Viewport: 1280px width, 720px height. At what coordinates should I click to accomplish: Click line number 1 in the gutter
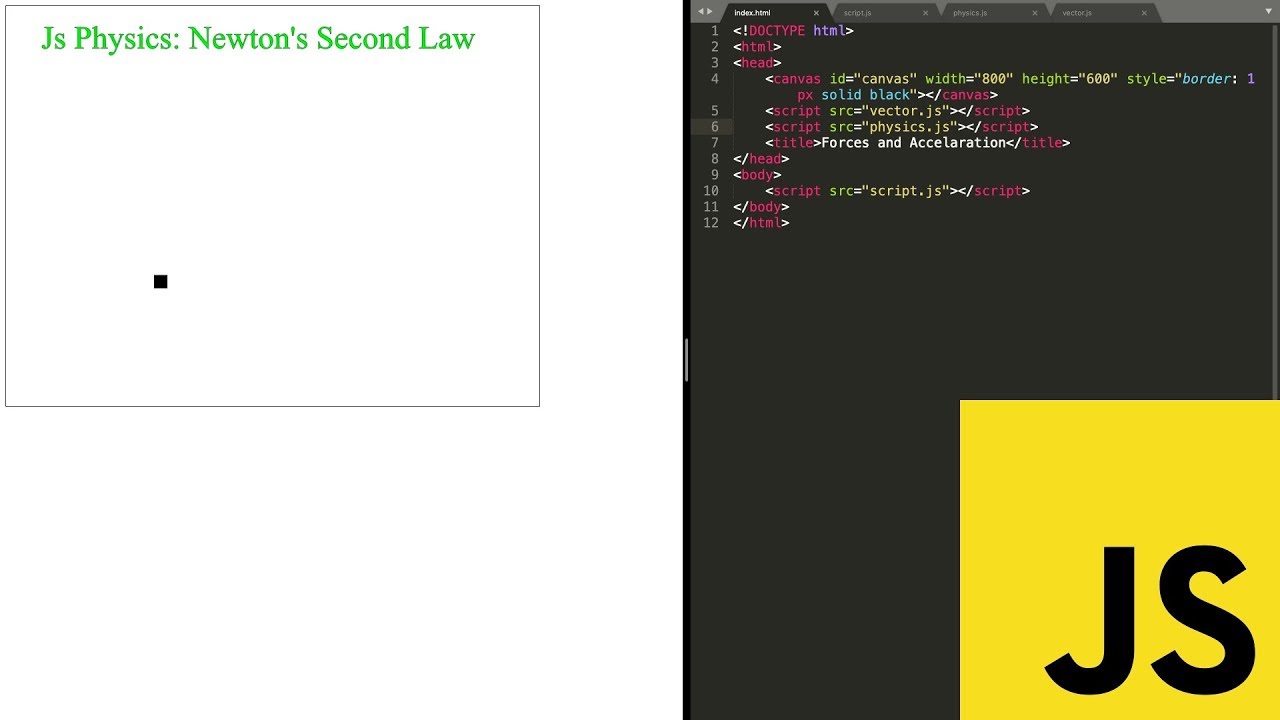click(714, 31)
